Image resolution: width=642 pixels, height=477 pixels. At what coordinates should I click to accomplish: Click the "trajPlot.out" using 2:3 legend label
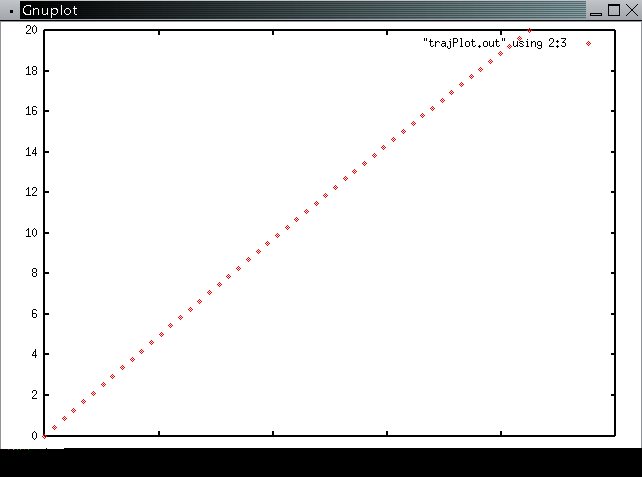pos(495,43)
